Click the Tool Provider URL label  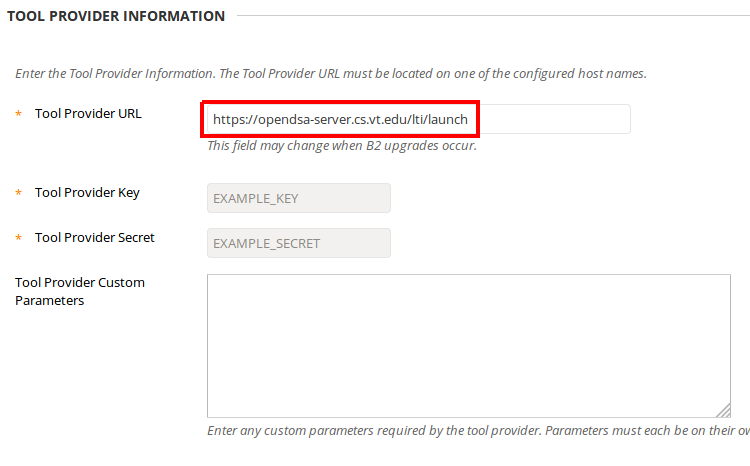(x=88, y=113)
